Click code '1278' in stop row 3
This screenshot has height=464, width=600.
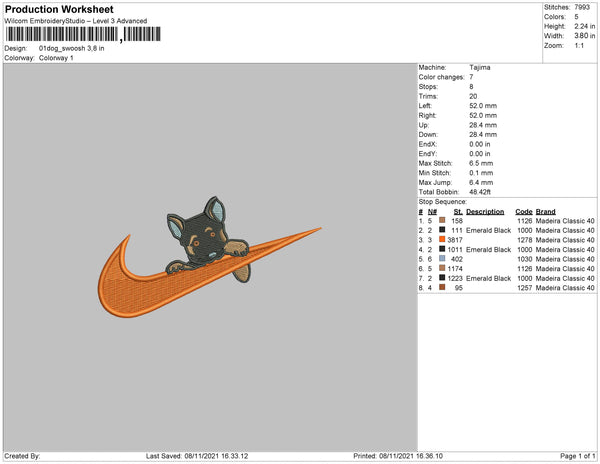[x=525, y=240]
